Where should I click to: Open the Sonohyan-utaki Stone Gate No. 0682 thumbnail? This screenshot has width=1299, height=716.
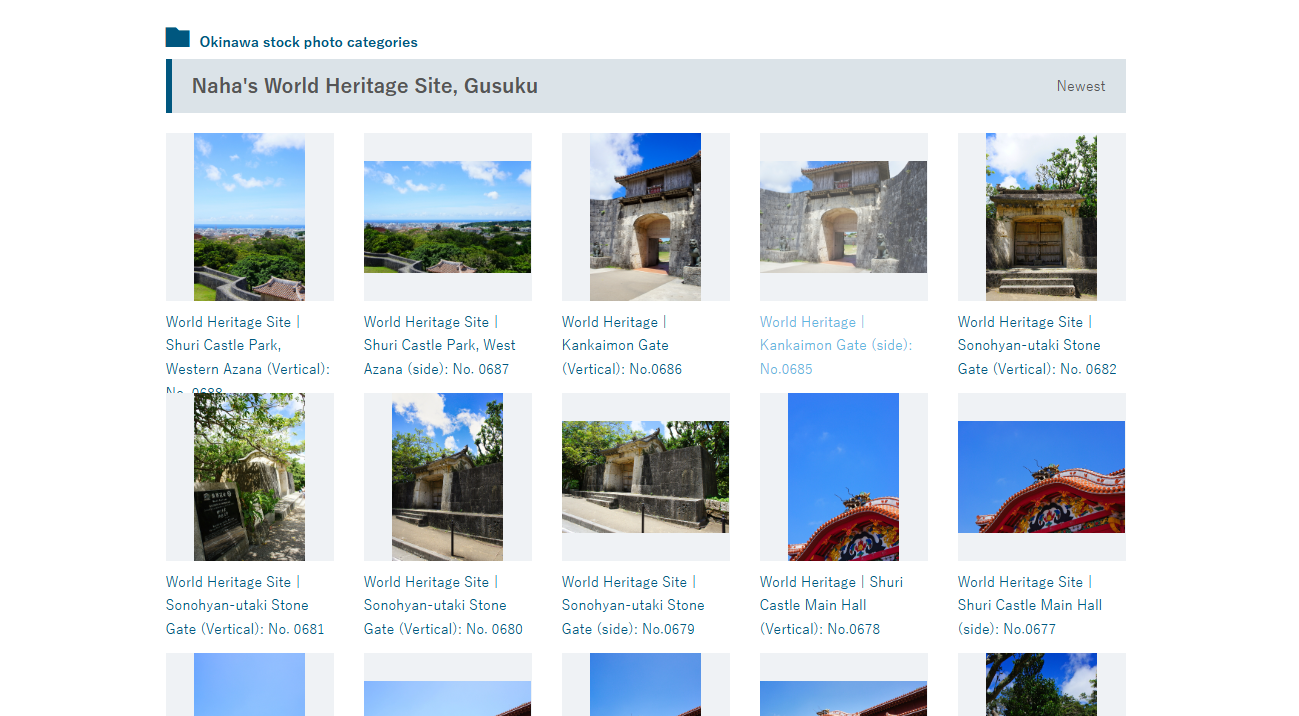point(1042,217)
